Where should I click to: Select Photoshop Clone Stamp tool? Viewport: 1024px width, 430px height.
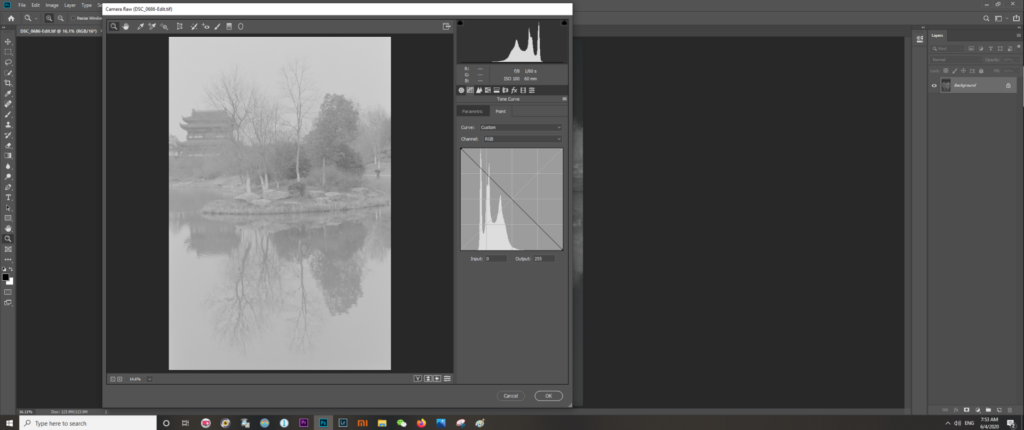8,124
